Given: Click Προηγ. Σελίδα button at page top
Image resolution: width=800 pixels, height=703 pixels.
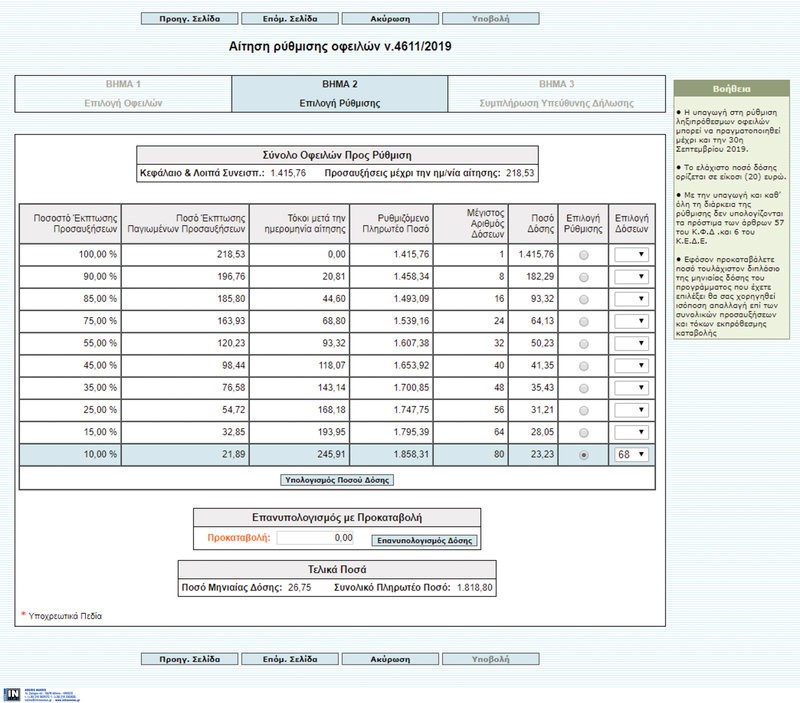Looking at the screenshot, I should [189, 18].
